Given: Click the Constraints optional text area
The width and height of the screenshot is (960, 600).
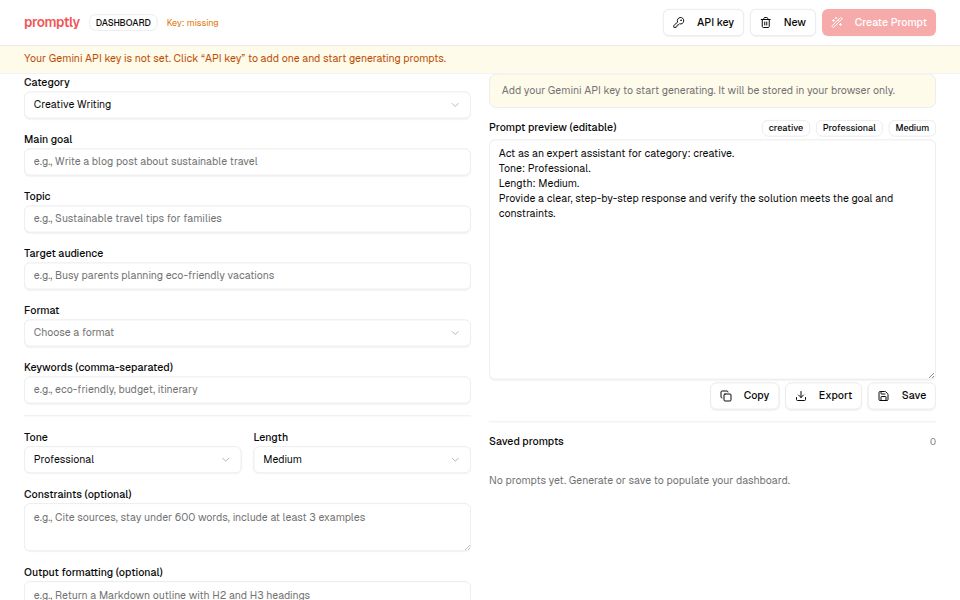Looking at the screenshot, I should tap(247, 527).
